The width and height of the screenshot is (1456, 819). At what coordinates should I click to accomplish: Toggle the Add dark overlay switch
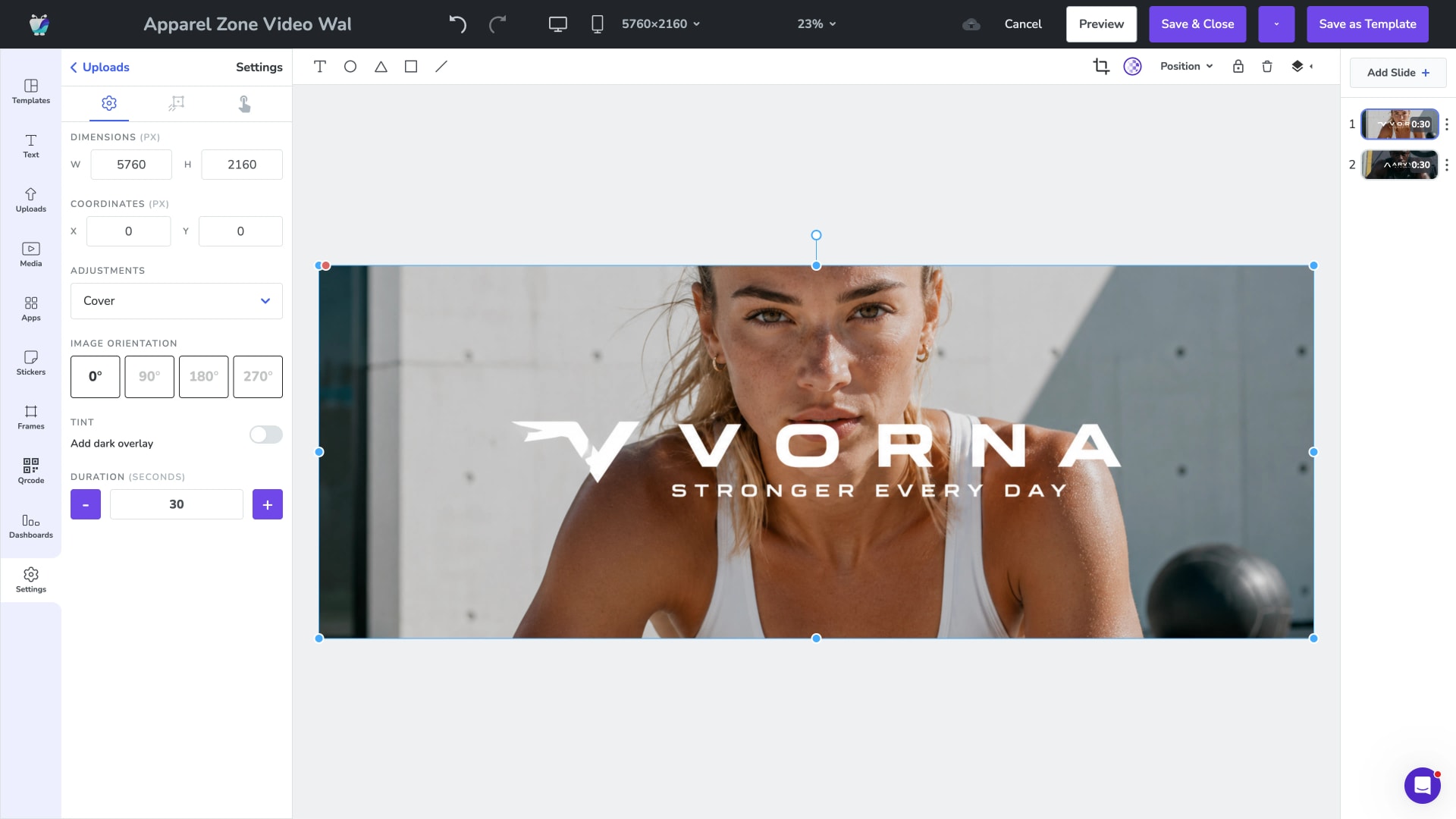(266, 435)
